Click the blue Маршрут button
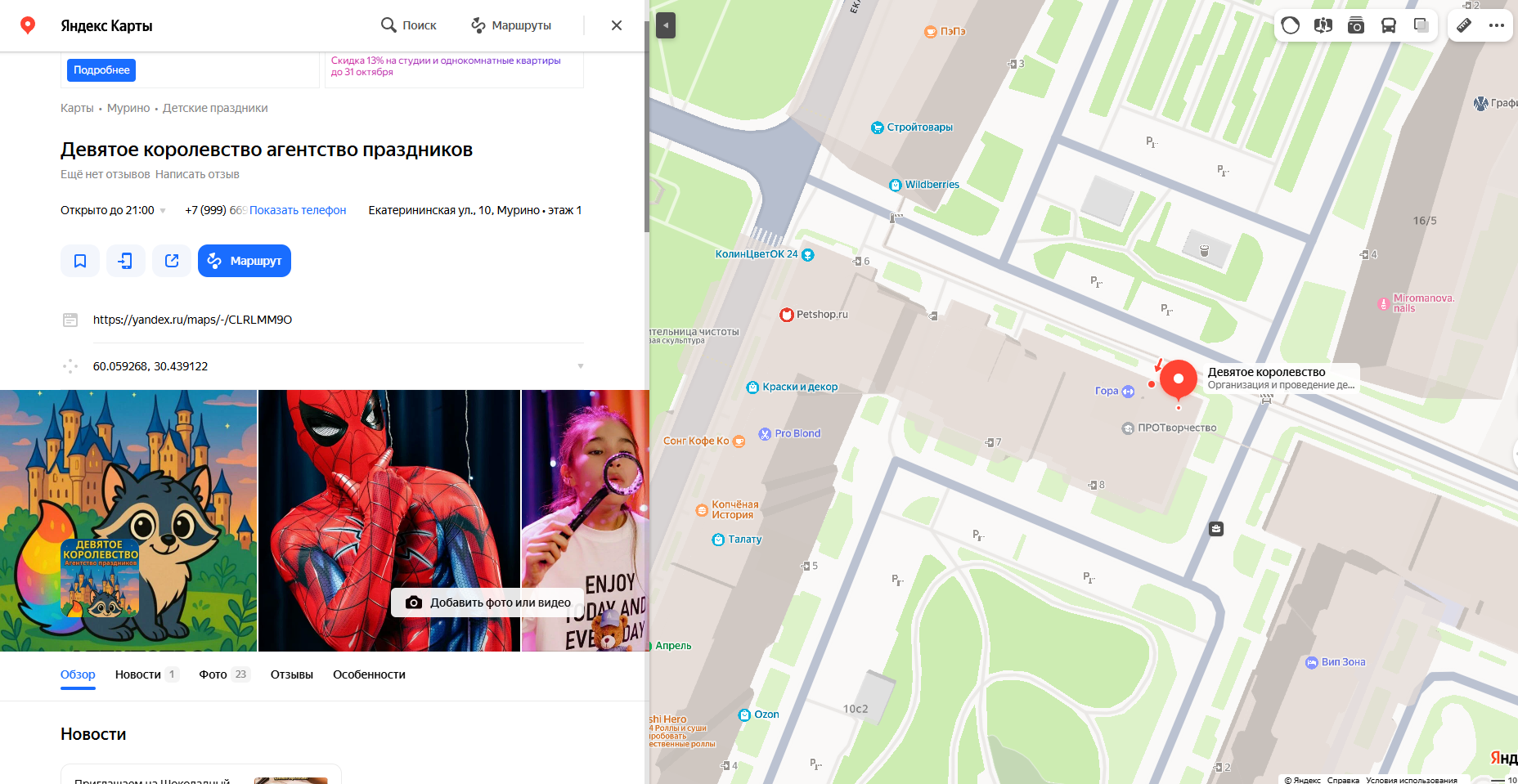The height and width of the screenshot is (784, 1518). tap(245, 261)
